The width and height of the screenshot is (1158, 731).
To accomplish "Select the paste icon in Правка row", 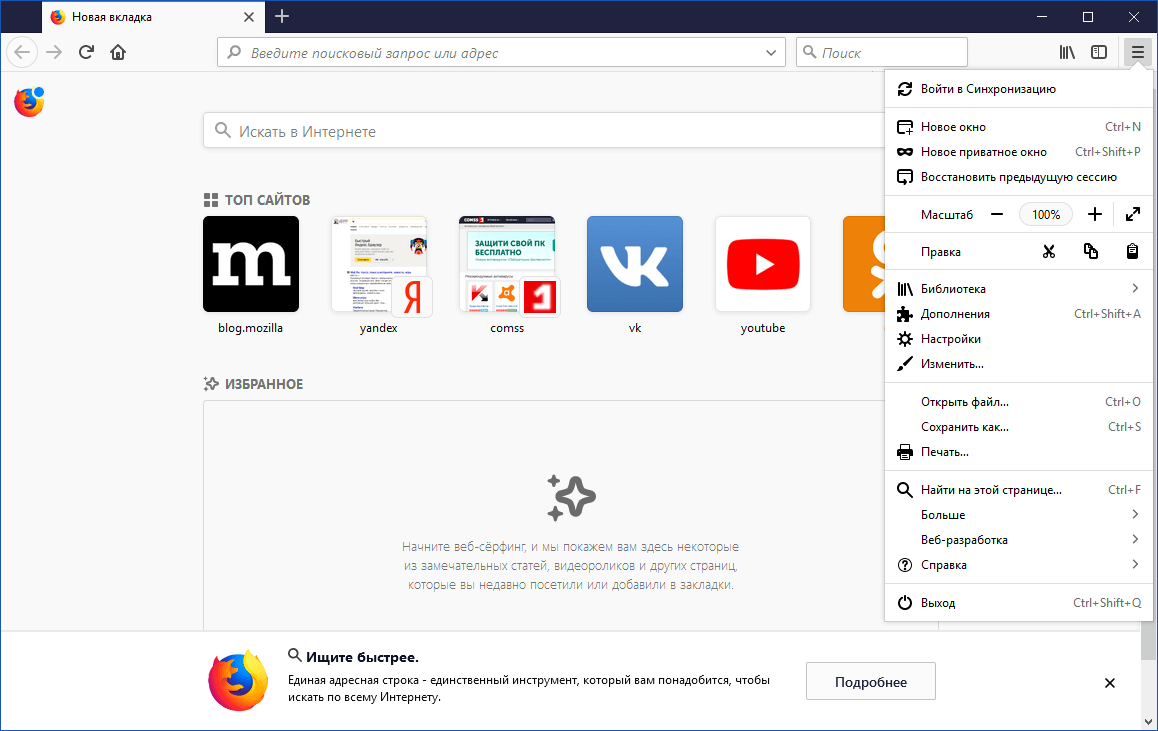I will (1132, 251).
